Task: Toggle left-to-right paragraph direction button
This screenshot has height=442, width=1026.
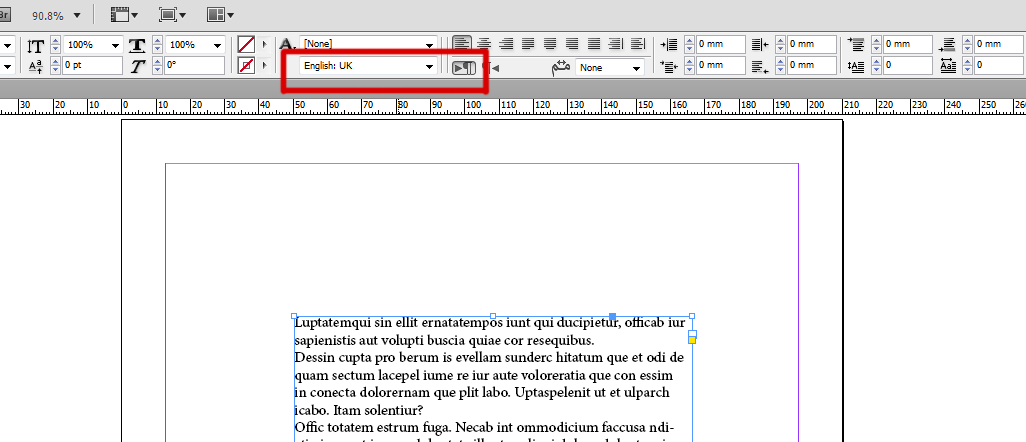Action: click(464, 67)
